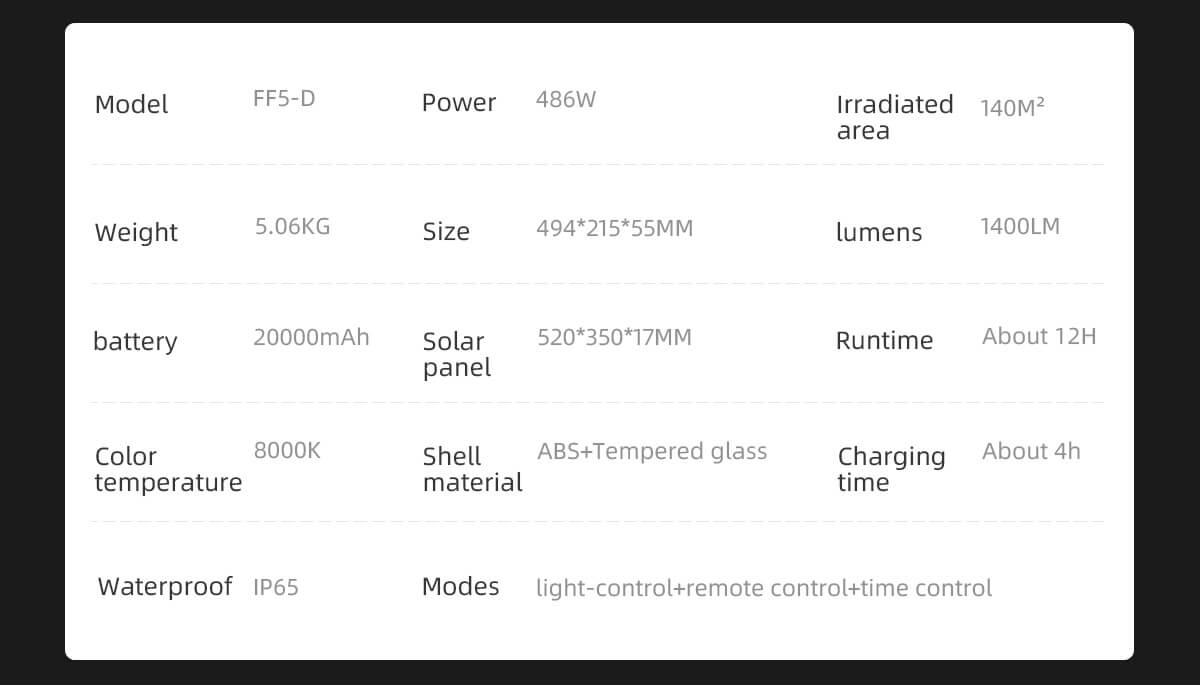Click the IP65 waterproof rating
This screenshot has width=1200, height=685.
(276, 587)
